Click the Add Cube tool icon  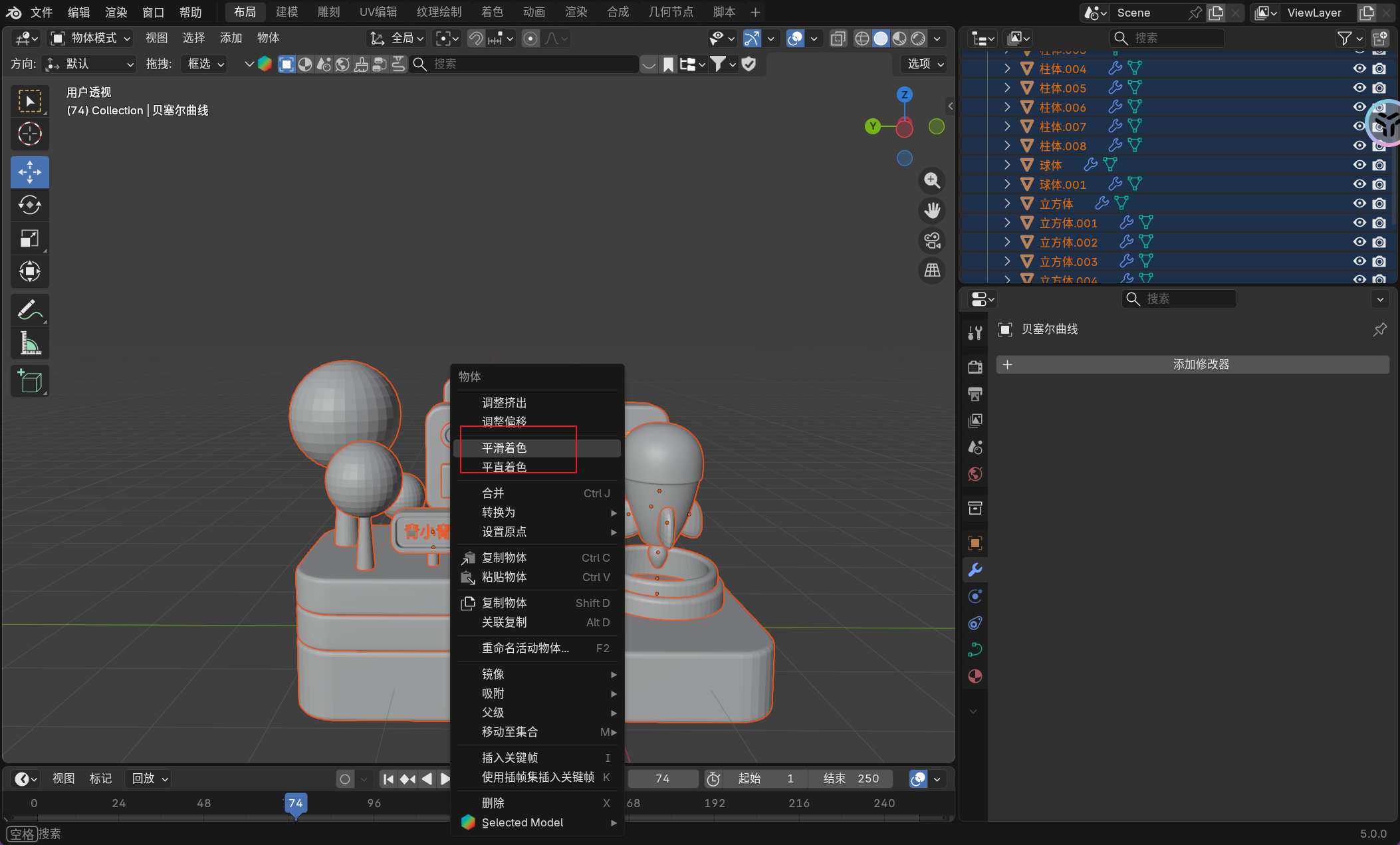coord(29,381)
